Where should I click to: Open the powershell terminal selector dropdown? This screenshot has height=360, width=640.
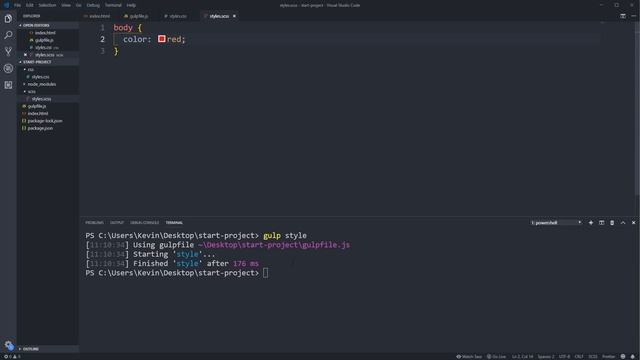[556, 223]
